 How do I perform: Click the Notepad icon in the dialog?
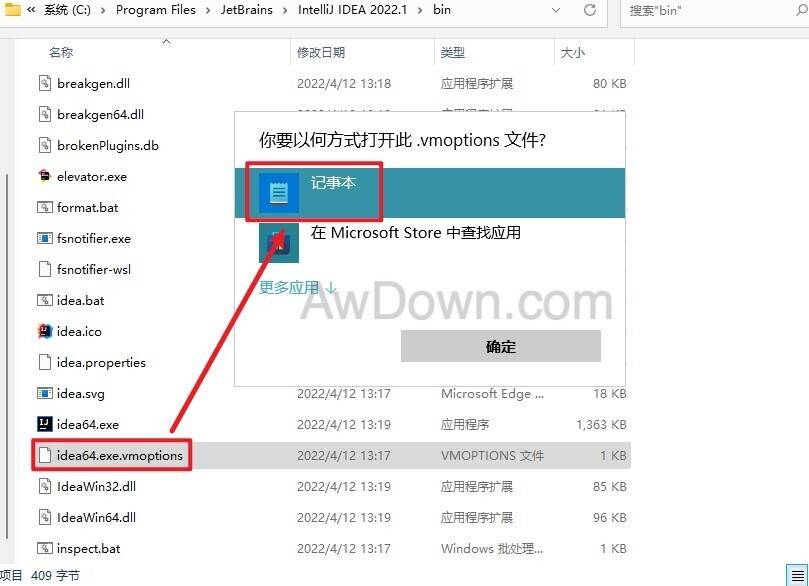coord(279,192)
